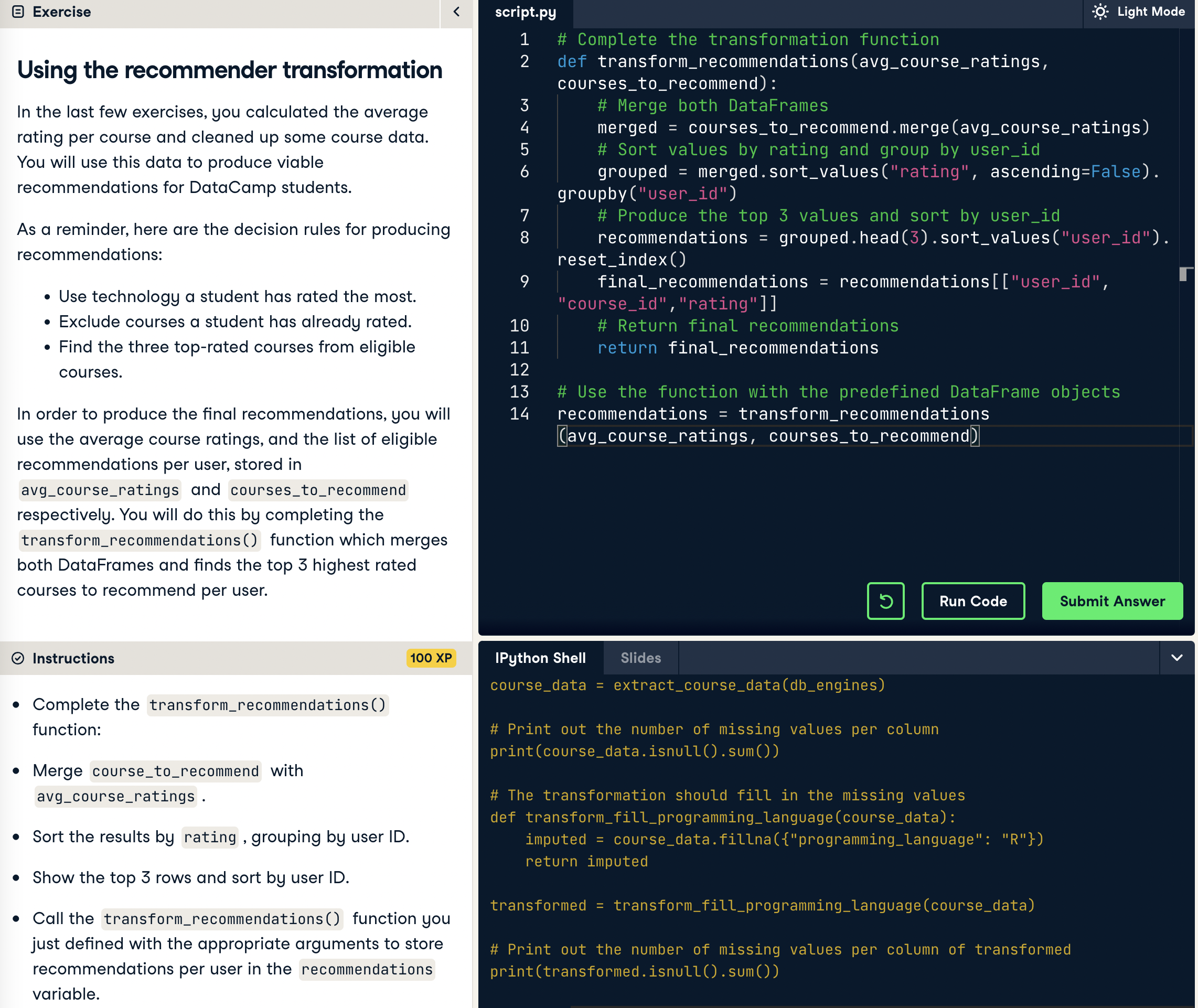The image size is (1198, 1008).
Task: Click the Exercise document icon
Action: (18, 12)
